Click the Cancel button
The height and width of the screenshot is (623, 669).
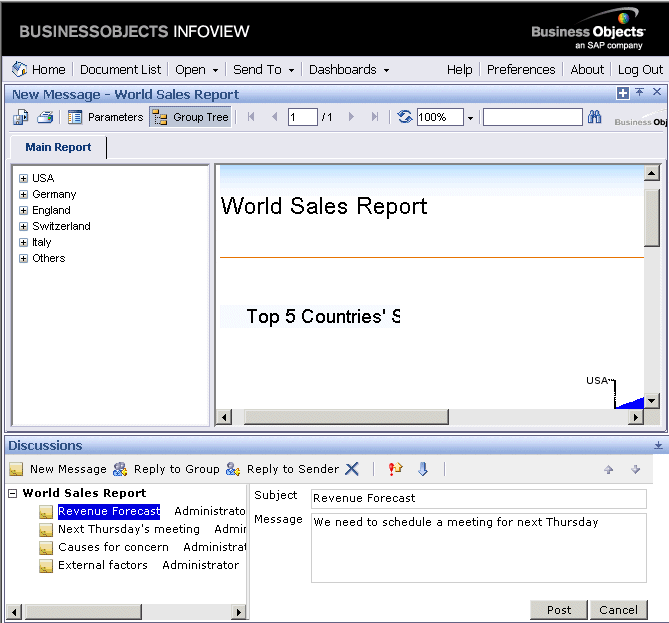click(x=618, y=610)
